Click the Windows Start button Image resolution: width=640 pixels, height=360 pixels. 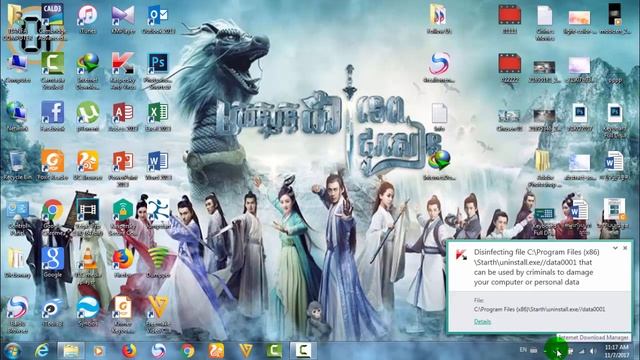(12, 350)
